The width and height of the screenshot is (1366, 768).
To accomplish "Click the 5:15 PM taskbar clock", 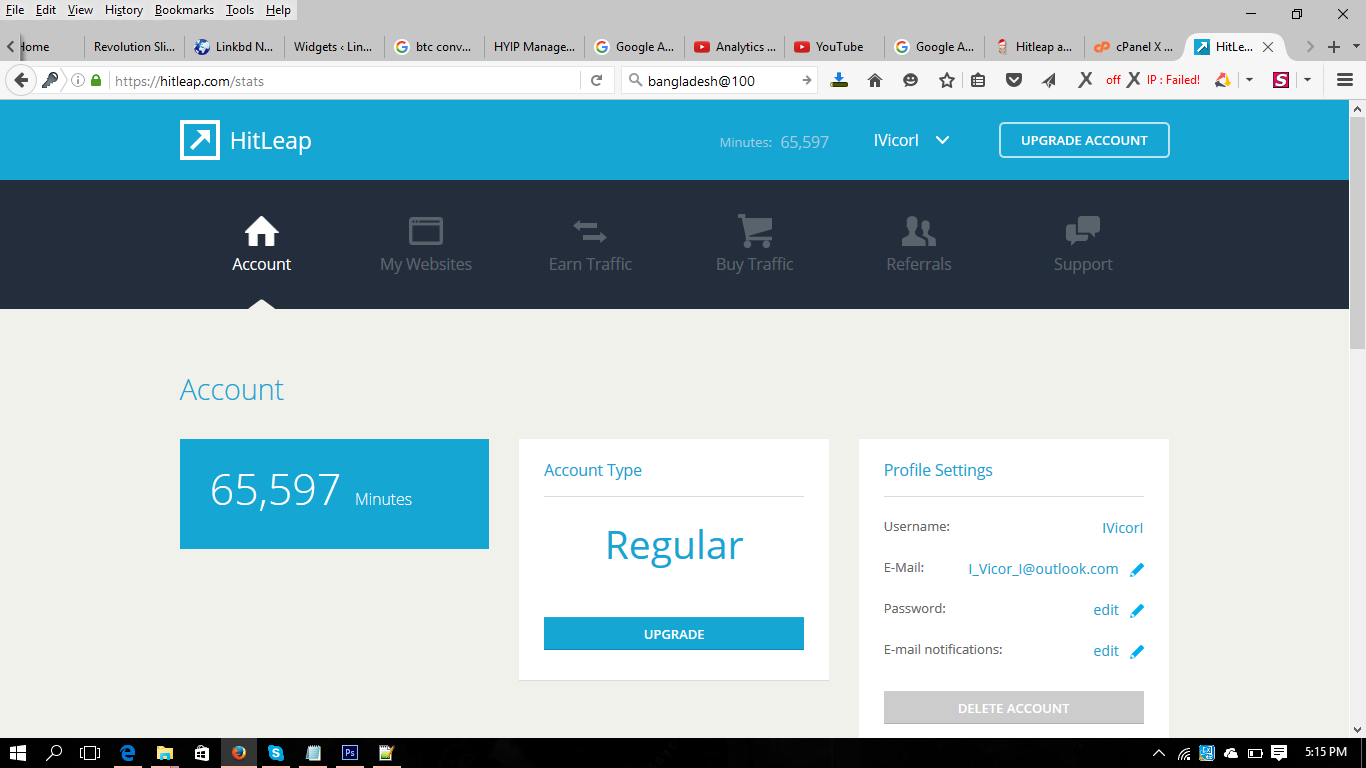I will click(1325, 753).
